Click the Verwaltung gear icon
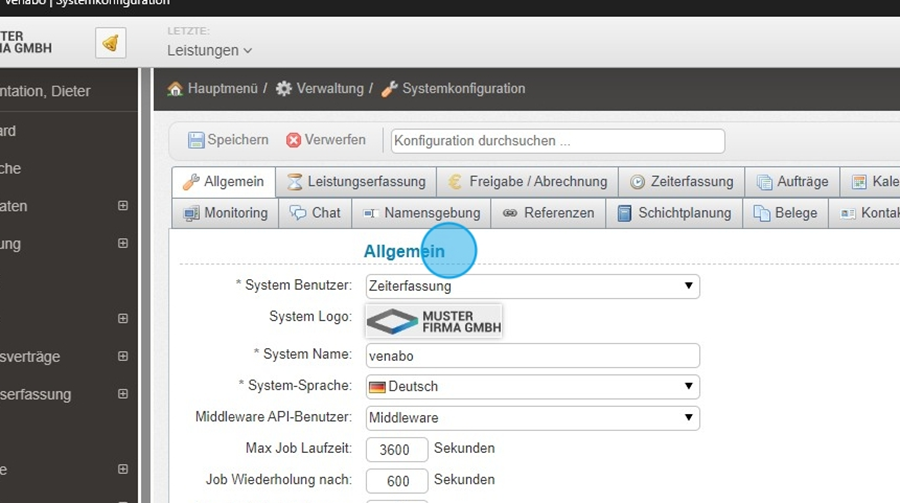Screen dimensions: 900x503 [x=284, y=89]
